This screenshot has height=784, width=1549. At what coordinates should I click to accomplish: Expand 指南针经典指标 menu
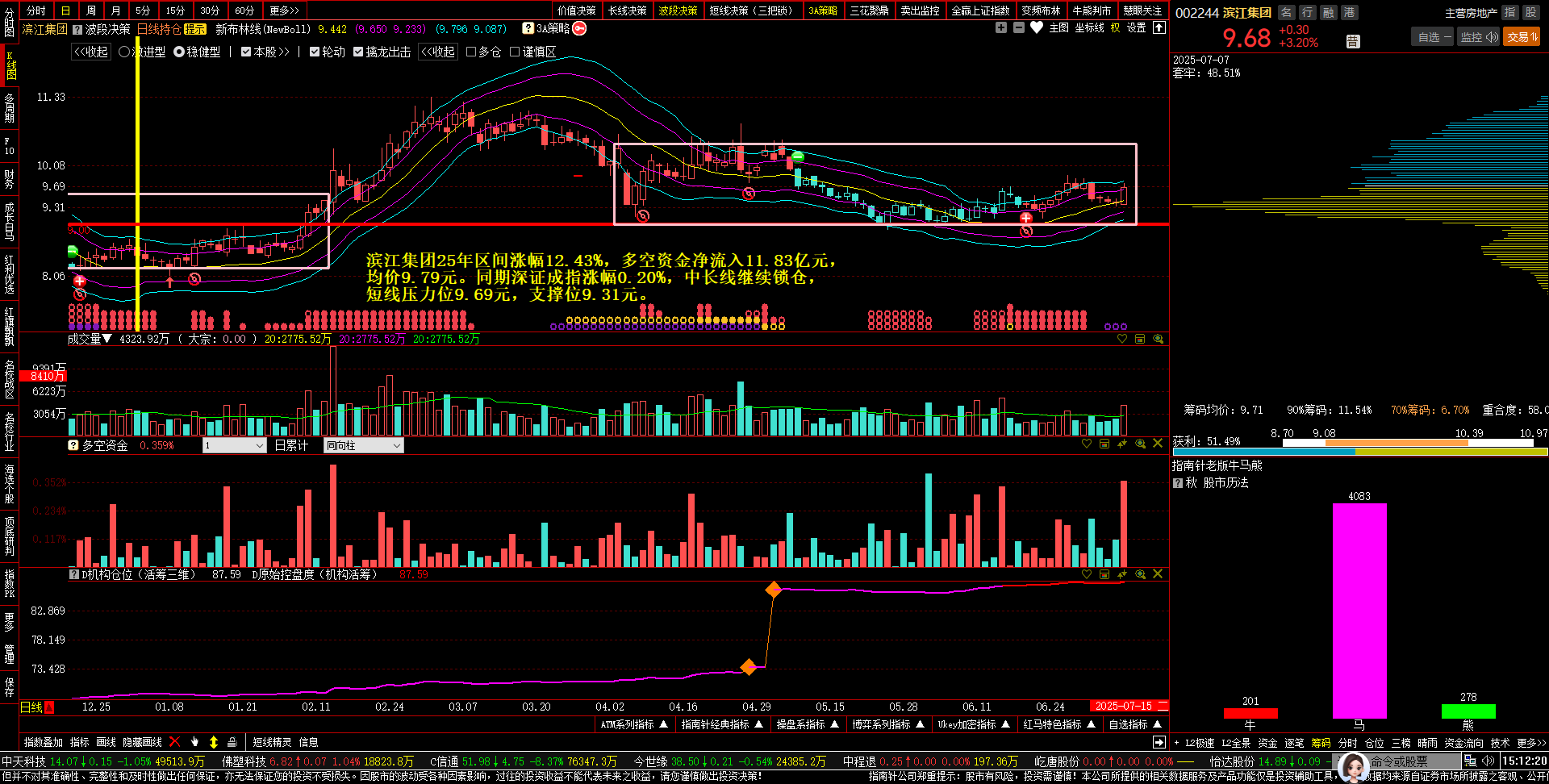pyautogui.click(x=722, y=724)
